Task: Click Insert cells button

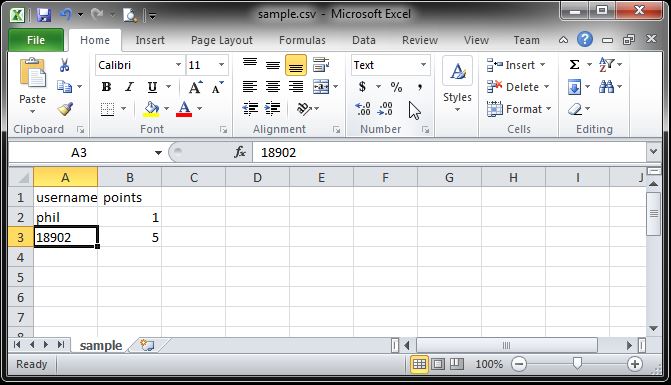Action: tap(516, 65)
